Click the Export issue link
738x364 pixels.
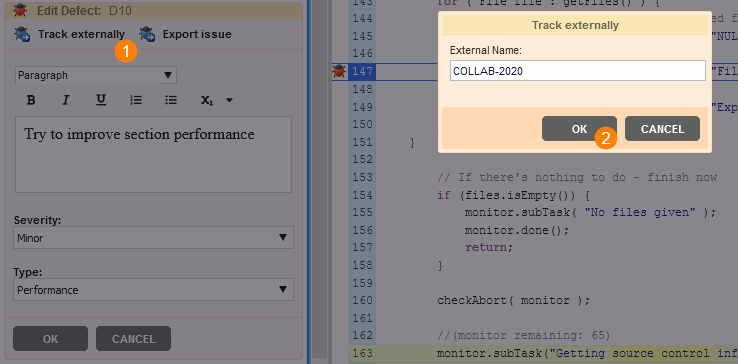[x=197, y=34]
